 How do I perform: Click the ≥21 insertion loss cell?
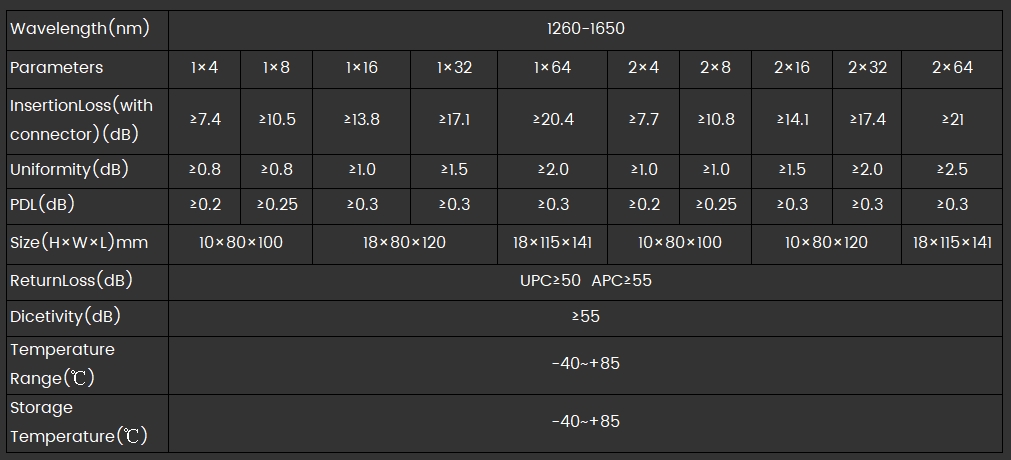[x=952, y=121]
